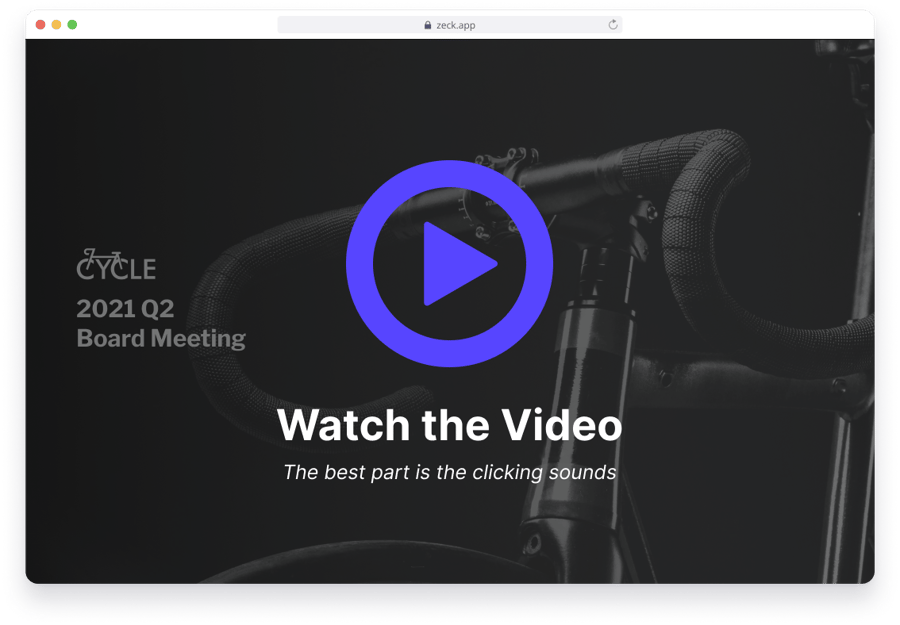
Task: Select the "2021 Q2" title line
Action: pyautogui.click(x=125, y=308)
